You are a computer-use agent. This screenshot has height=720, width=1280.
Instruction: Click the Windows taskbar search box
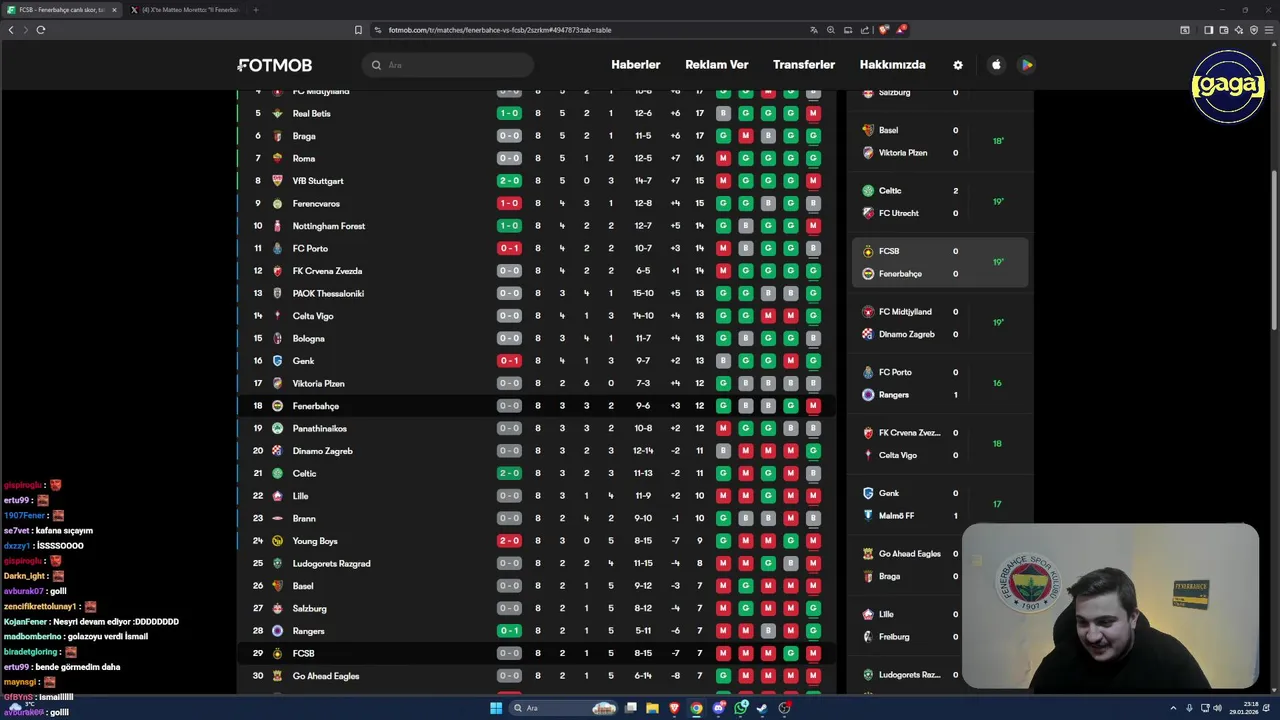pos(563,708)
